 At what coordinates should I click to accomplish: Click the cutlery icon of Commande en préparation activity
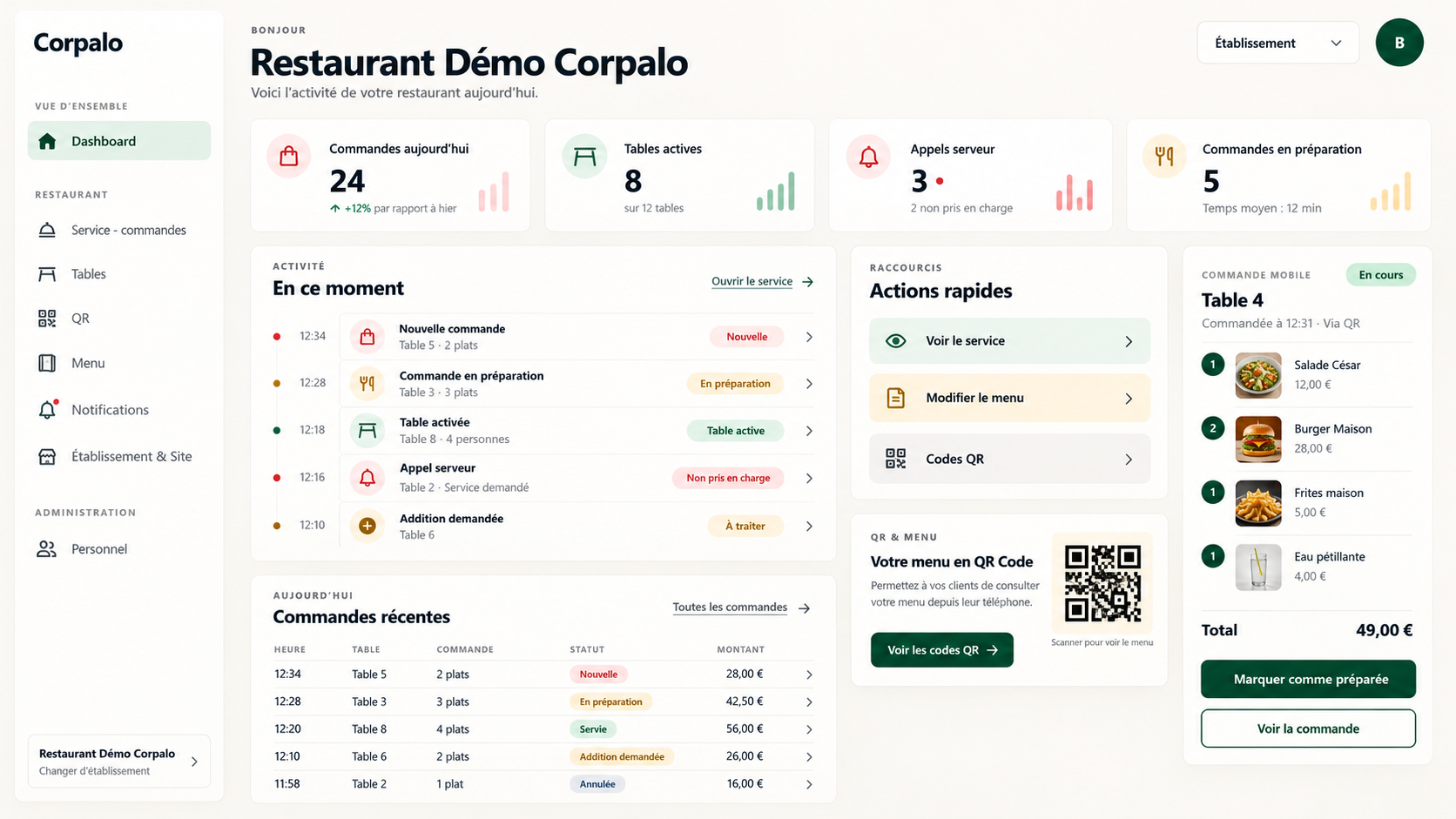pos(367,383)
